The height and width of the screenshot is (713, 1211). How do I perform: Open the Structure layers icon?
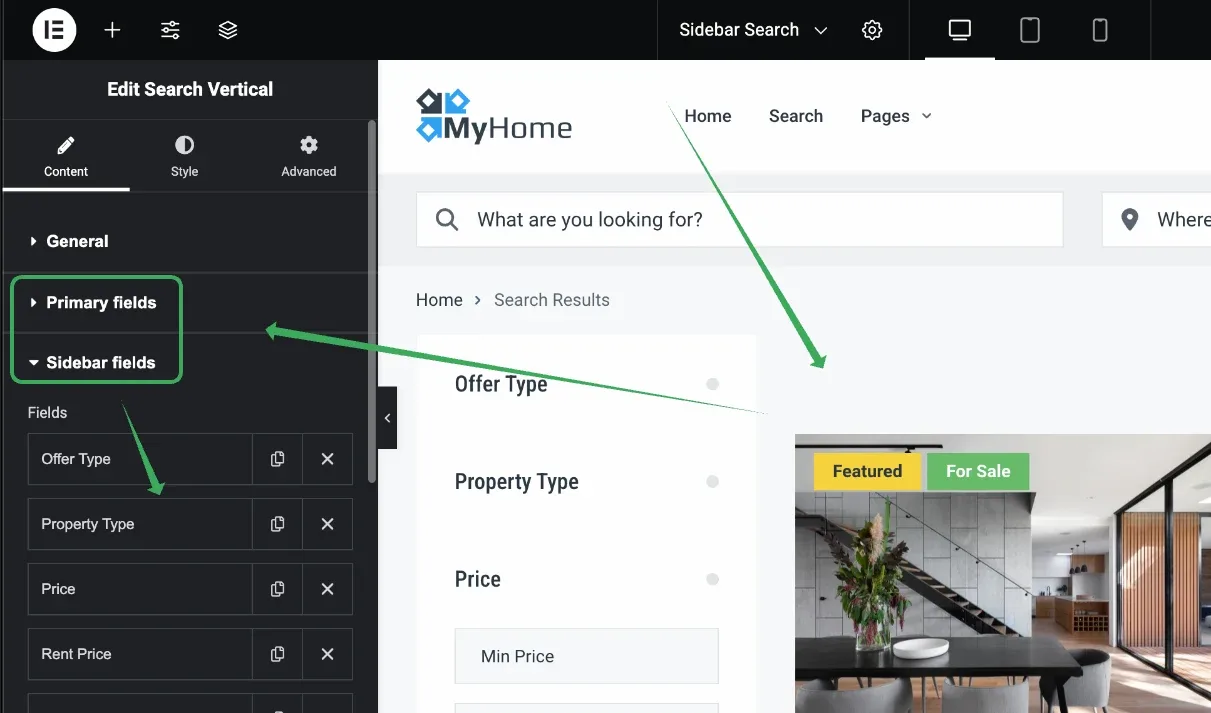[x=228, y=30]
